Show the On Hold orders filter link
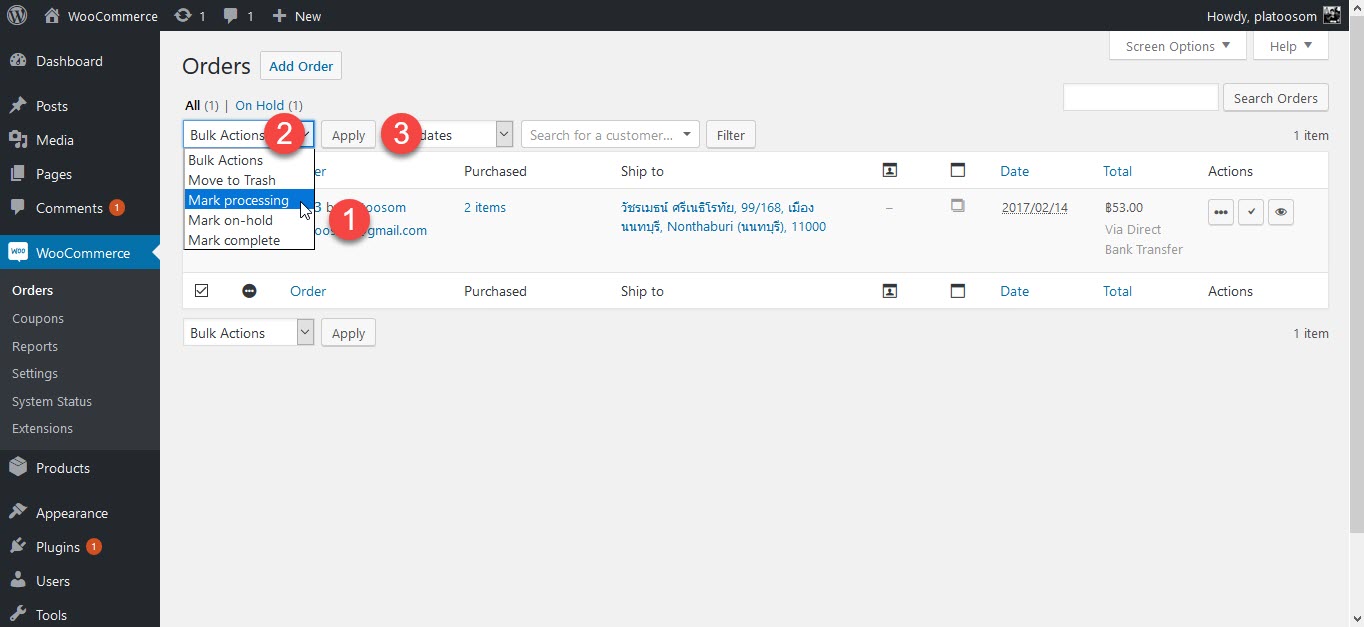This screenshot has width=1364, height=627. [x=260, y=105]
